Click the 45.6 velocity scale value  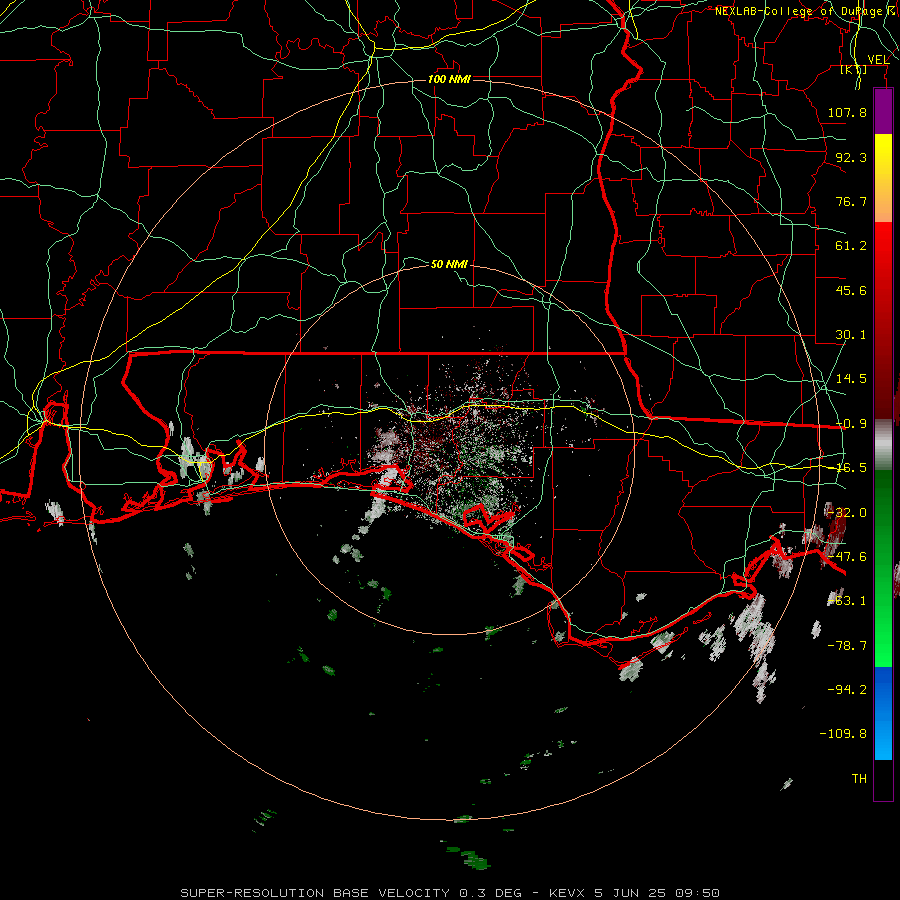point(851,290)
